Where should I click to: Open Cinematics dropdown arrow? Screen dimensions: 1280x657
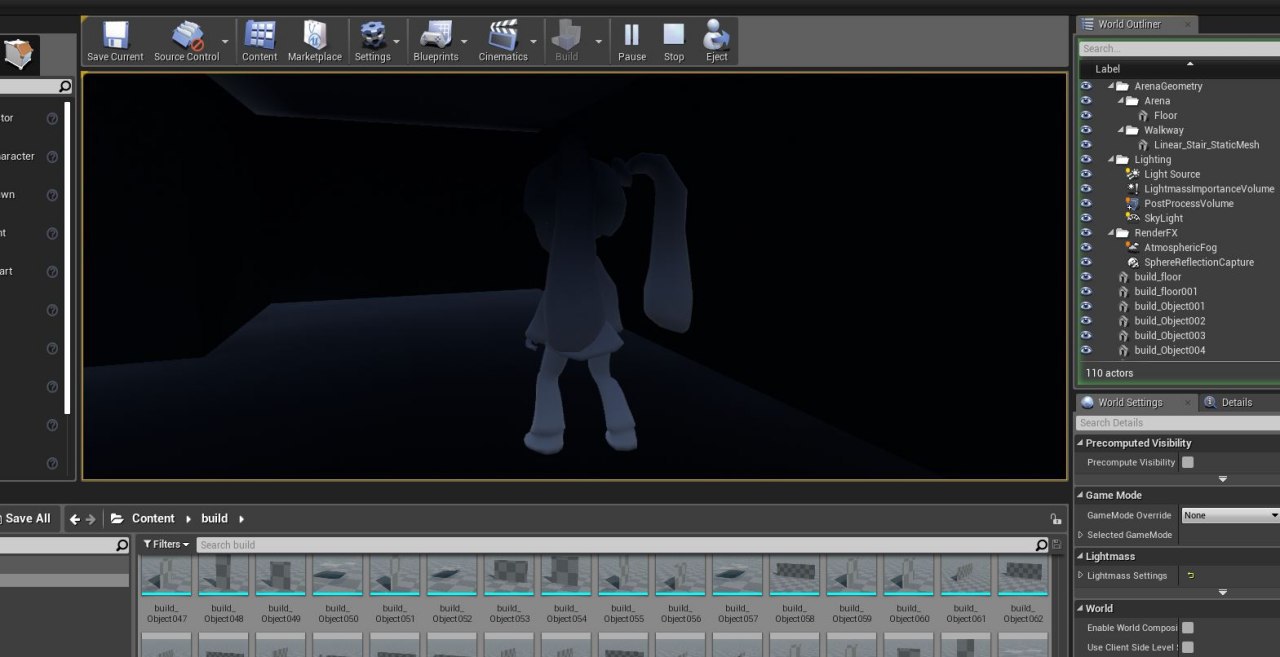click(x=533, y=42)
